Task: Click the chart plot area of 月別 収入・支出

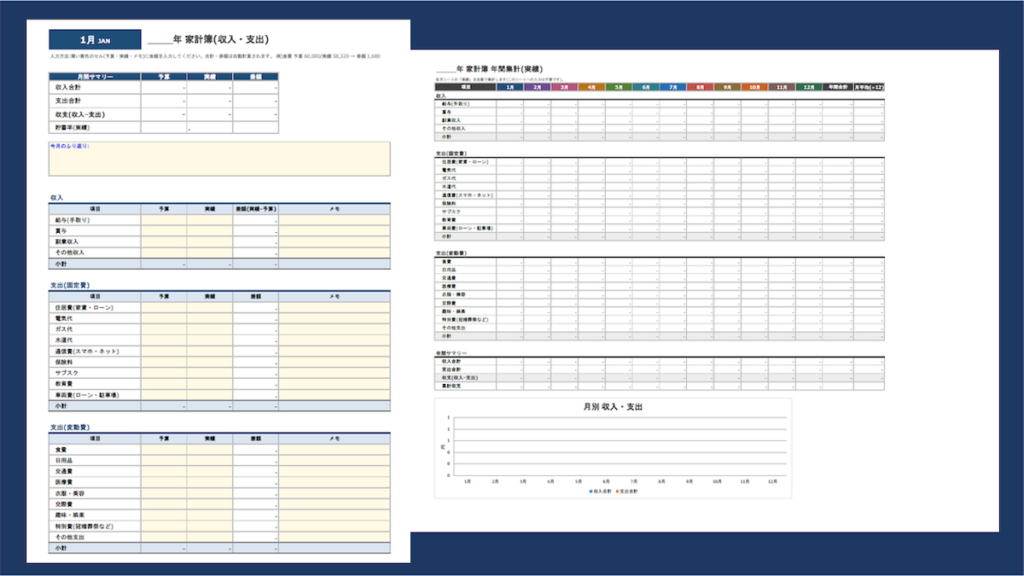Action: click(620, 446)
